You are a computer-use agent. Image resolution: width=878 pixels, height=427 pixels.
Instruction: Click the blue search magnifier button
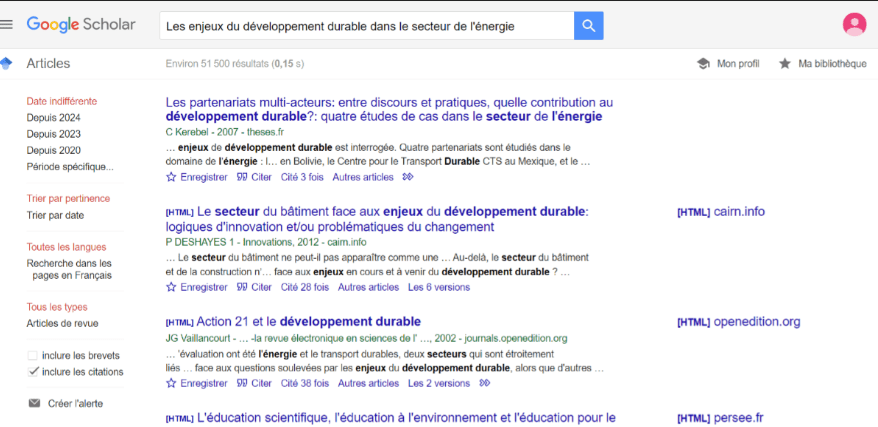(x=588, y=26)
